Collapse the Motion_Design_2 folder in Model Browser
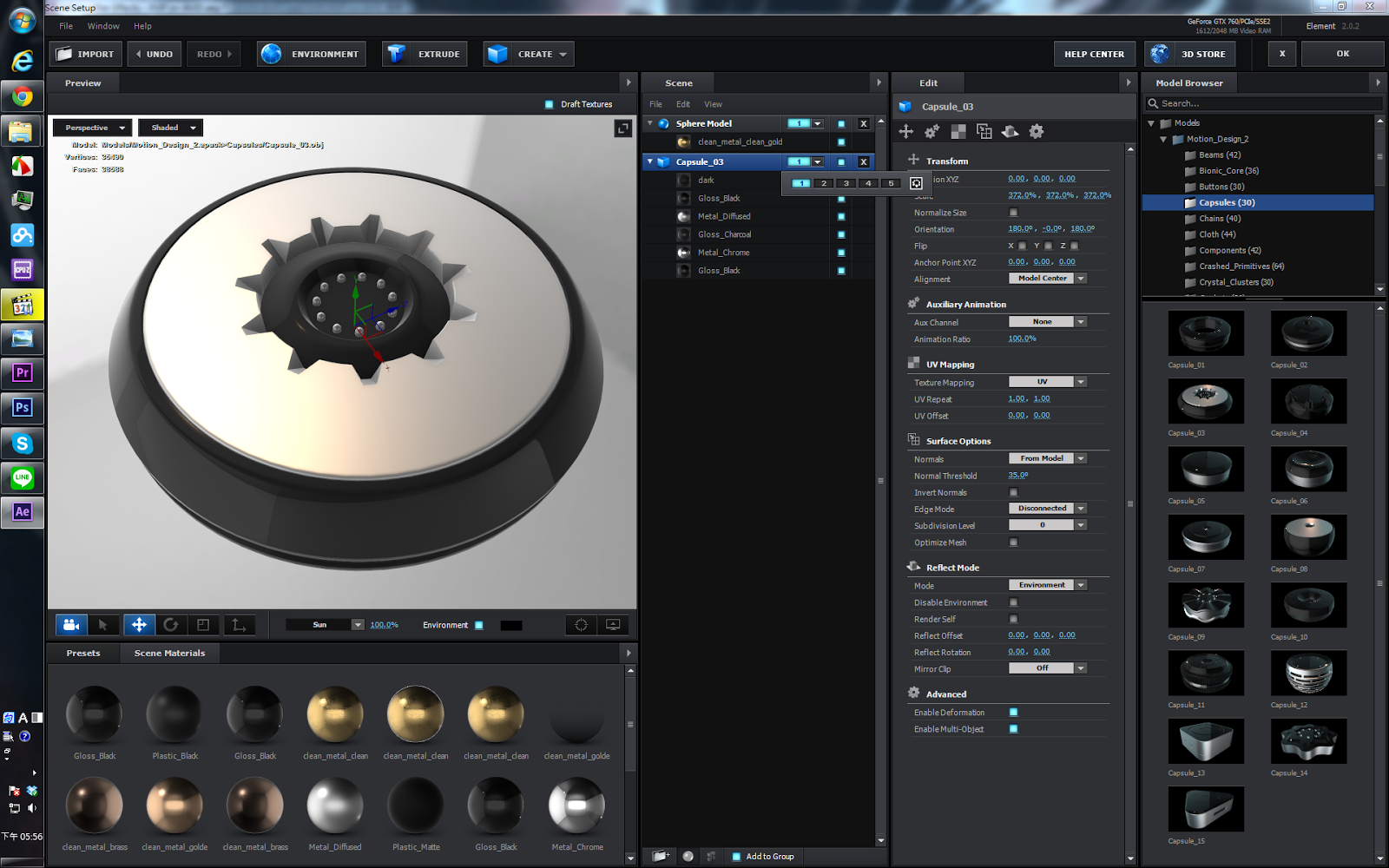This screenshot has width=1389, height=868. [x=1163, y=139]
